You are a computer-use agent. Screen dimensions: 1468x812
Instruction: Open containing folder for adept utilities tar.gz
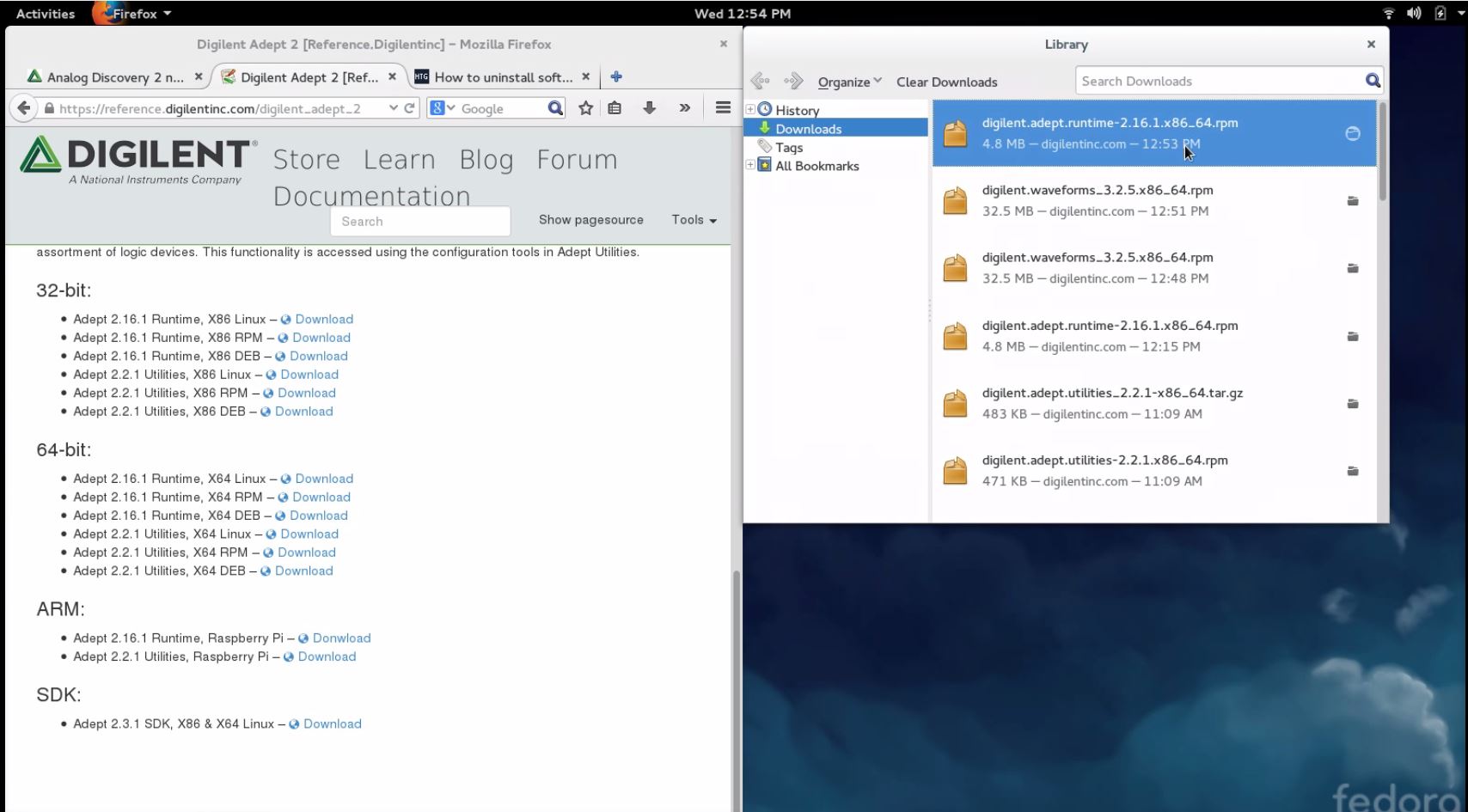pos(1352,404)
